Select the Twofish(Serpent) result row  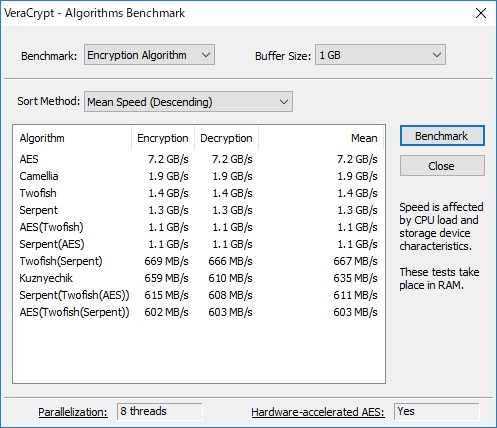(x=199, y=261)
